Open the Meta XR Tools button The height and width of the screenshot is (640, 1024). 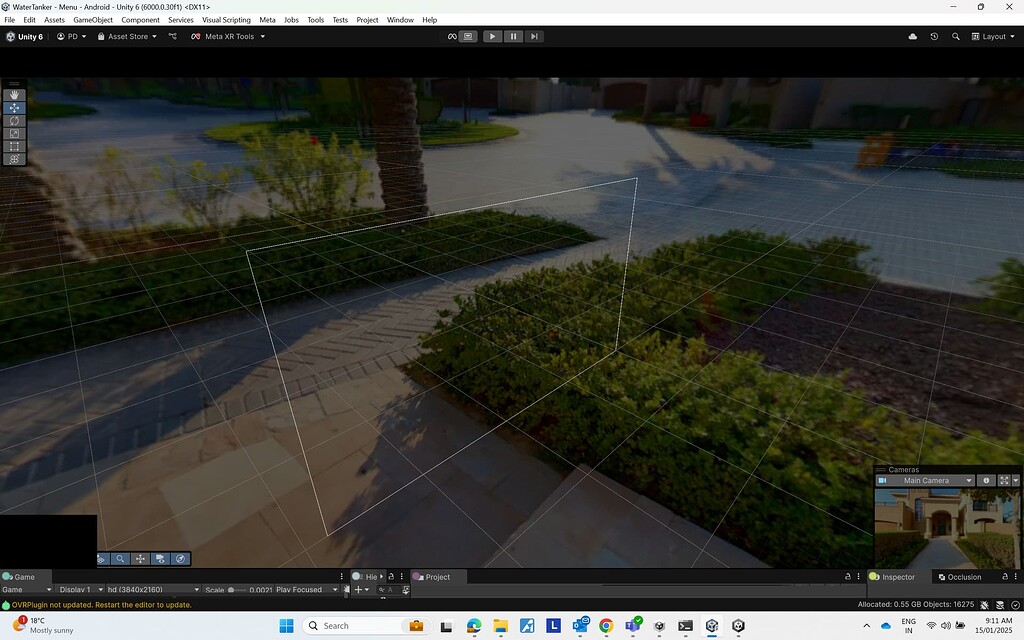tap(228, 36)
